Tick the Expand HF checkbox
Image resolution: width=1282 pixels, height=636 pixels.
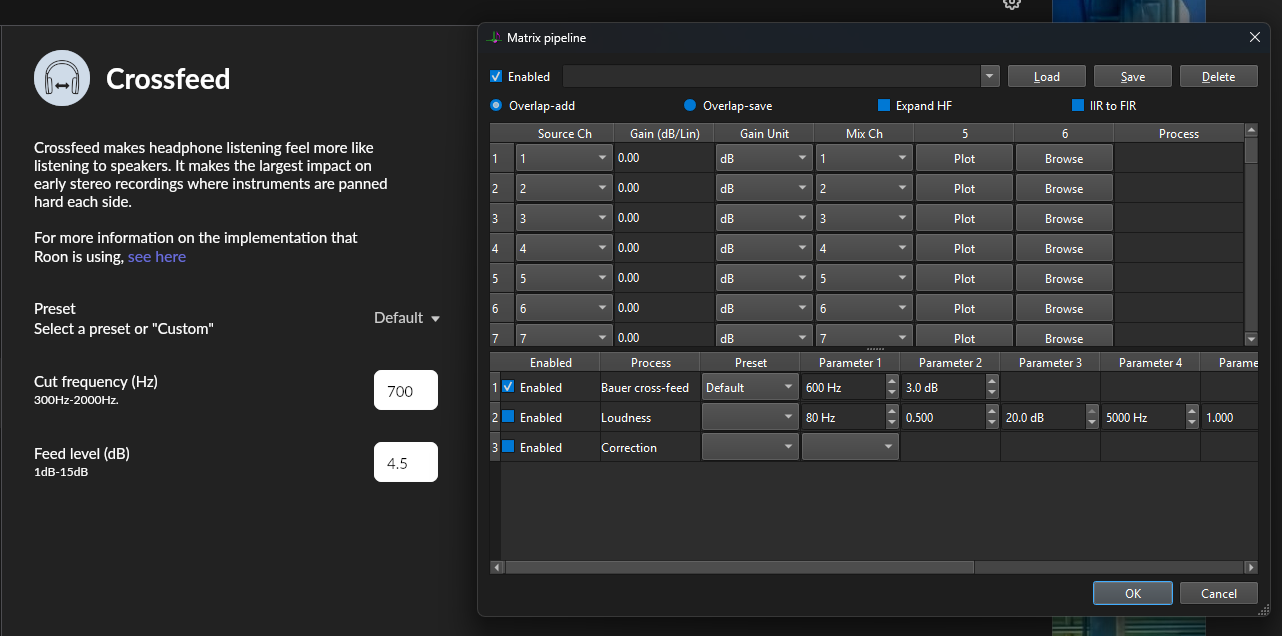coord(884,105)
